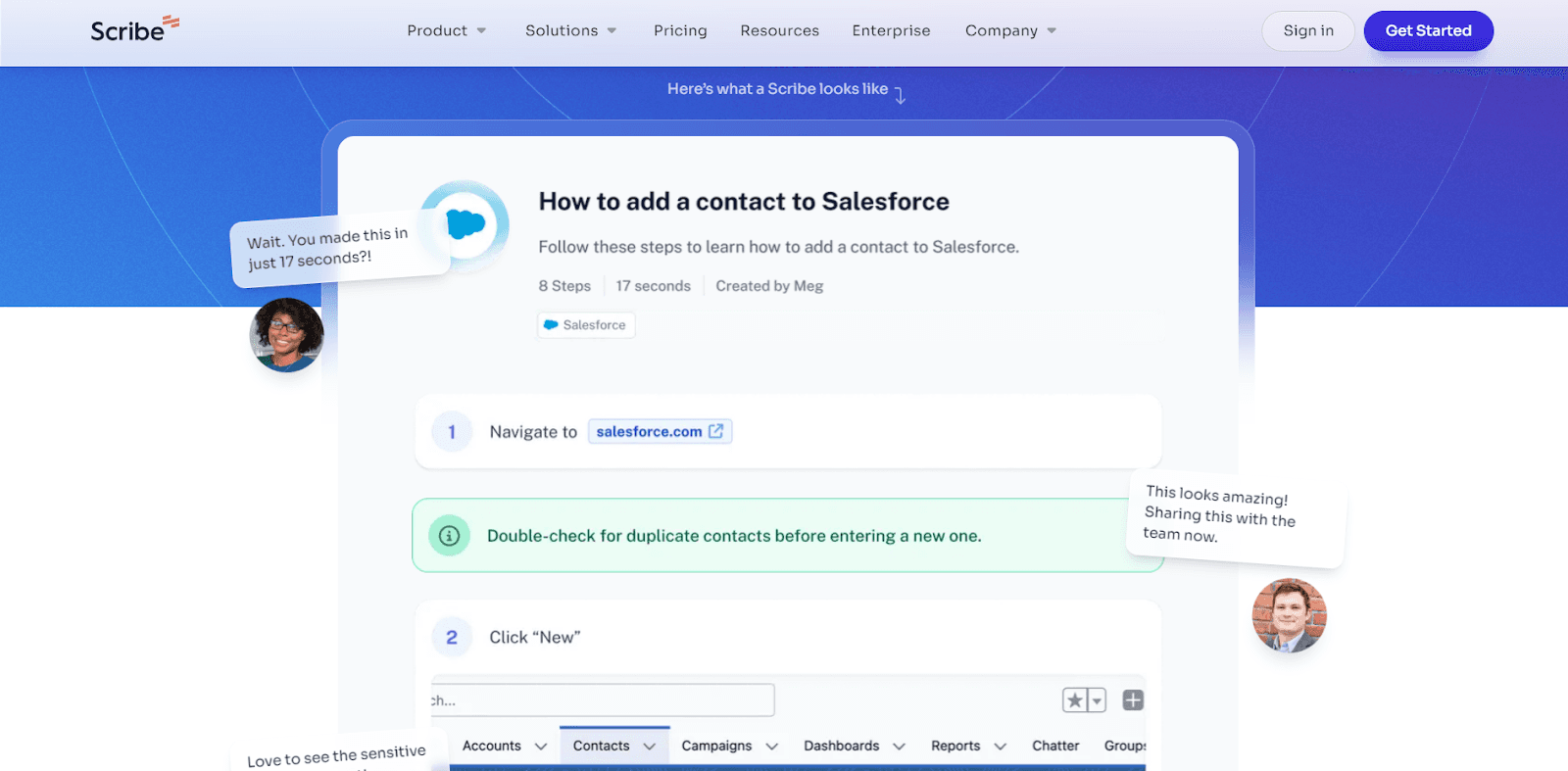Image resolution: width=1568 pixels, height=771 pixels.
Task: Open the Solutions dropdown menu
Action: (571, 30)
